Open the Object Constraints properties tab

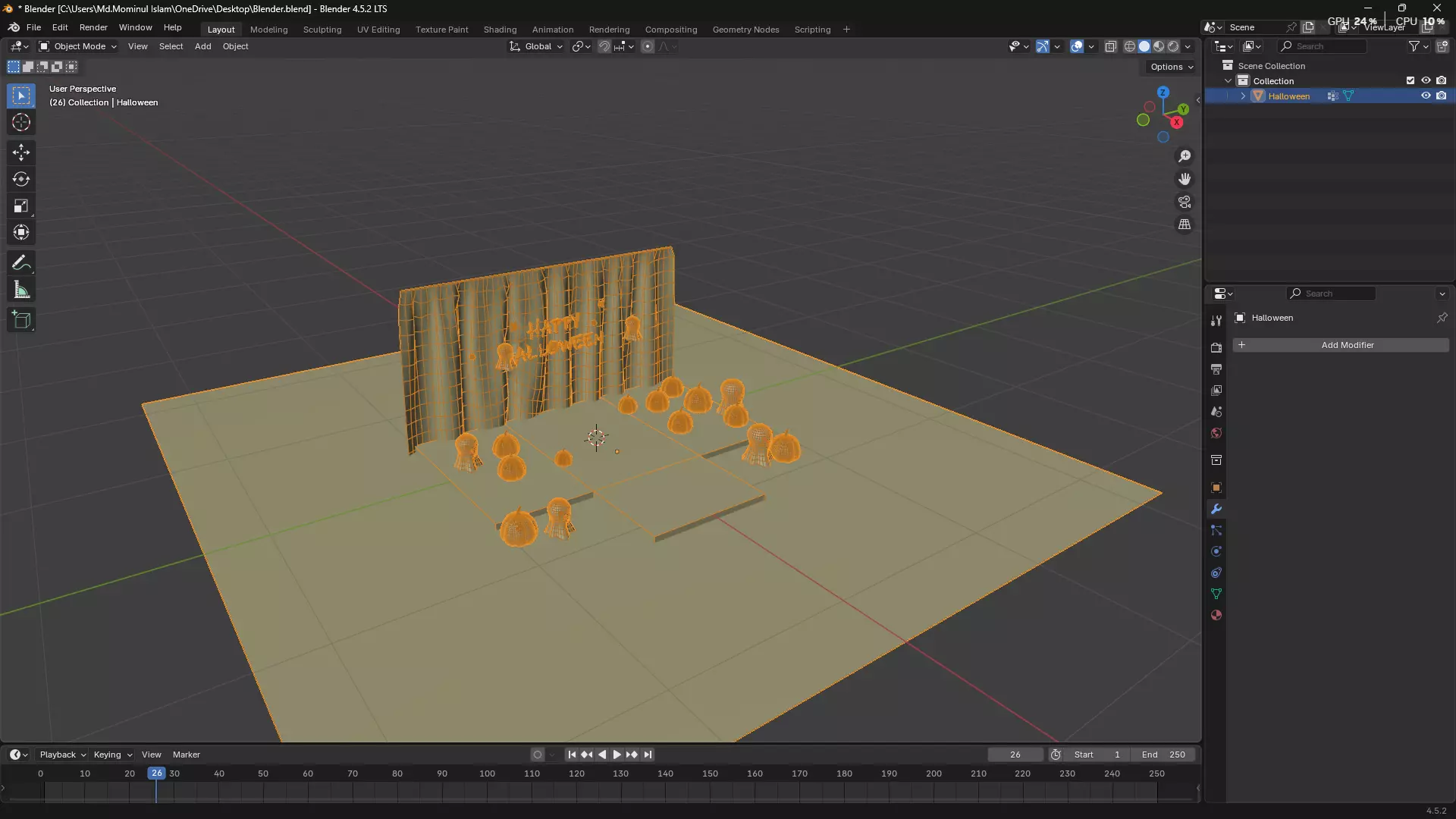tap(1216, 573)
